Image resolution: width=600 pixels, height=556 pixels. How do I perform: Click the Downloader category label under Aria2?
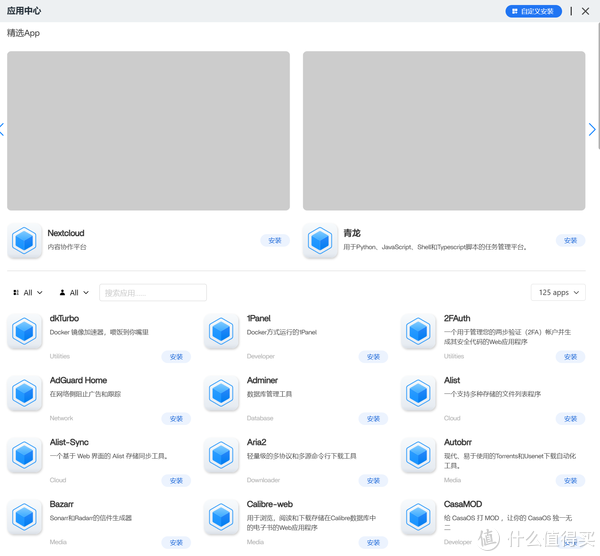(x=263, y=480)
